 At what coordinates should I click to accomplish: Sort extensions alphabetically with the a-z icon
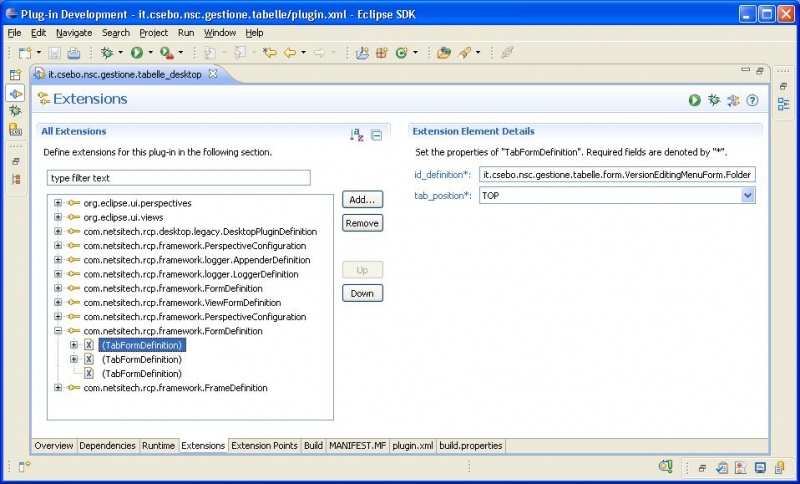click(x=356, y=135)
